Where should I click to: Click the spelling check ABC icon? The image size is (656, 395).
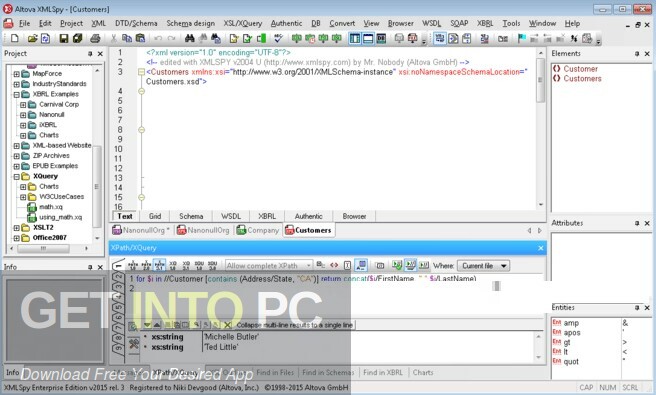(x=278, y=38)
